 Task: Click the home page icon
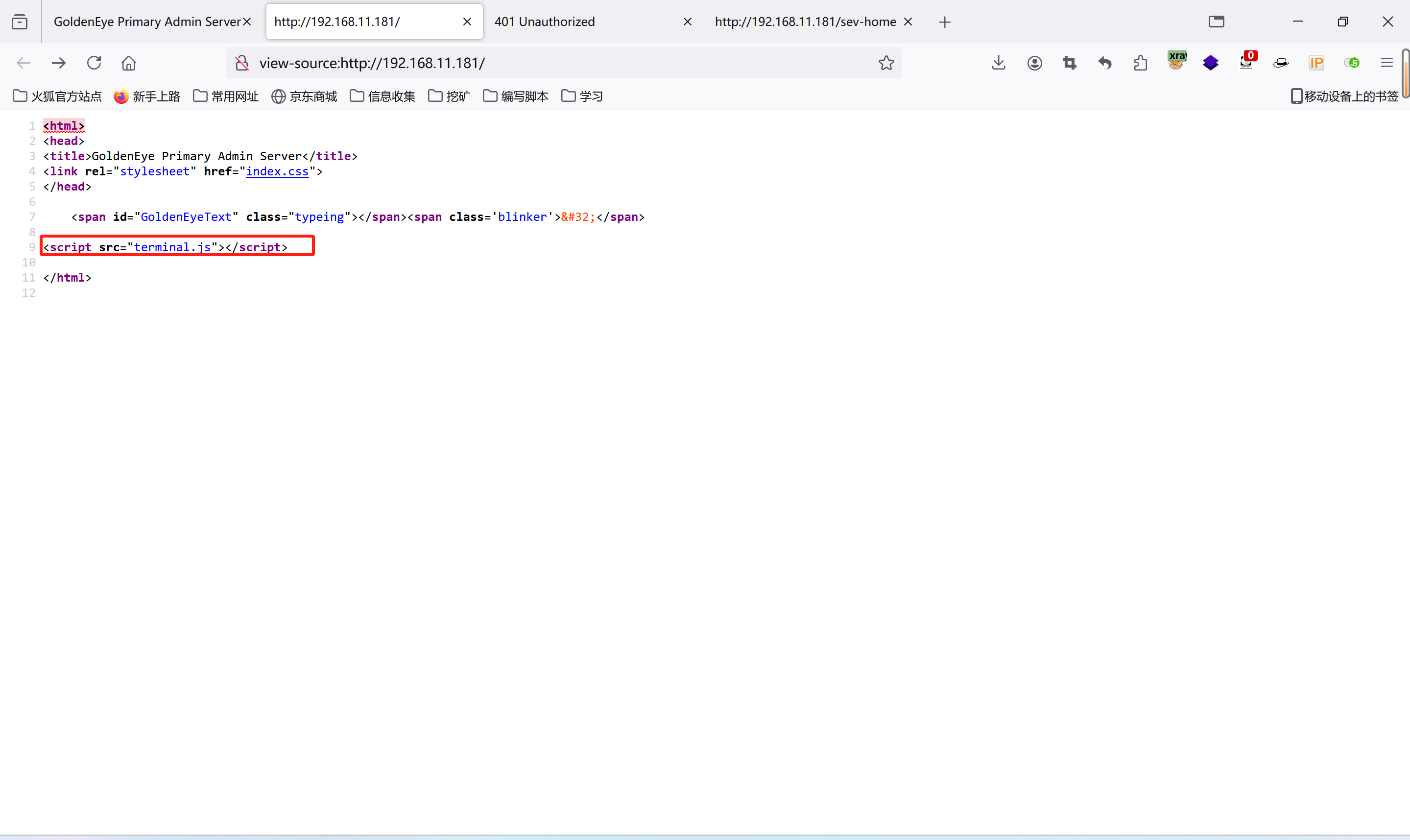point(129,63)
